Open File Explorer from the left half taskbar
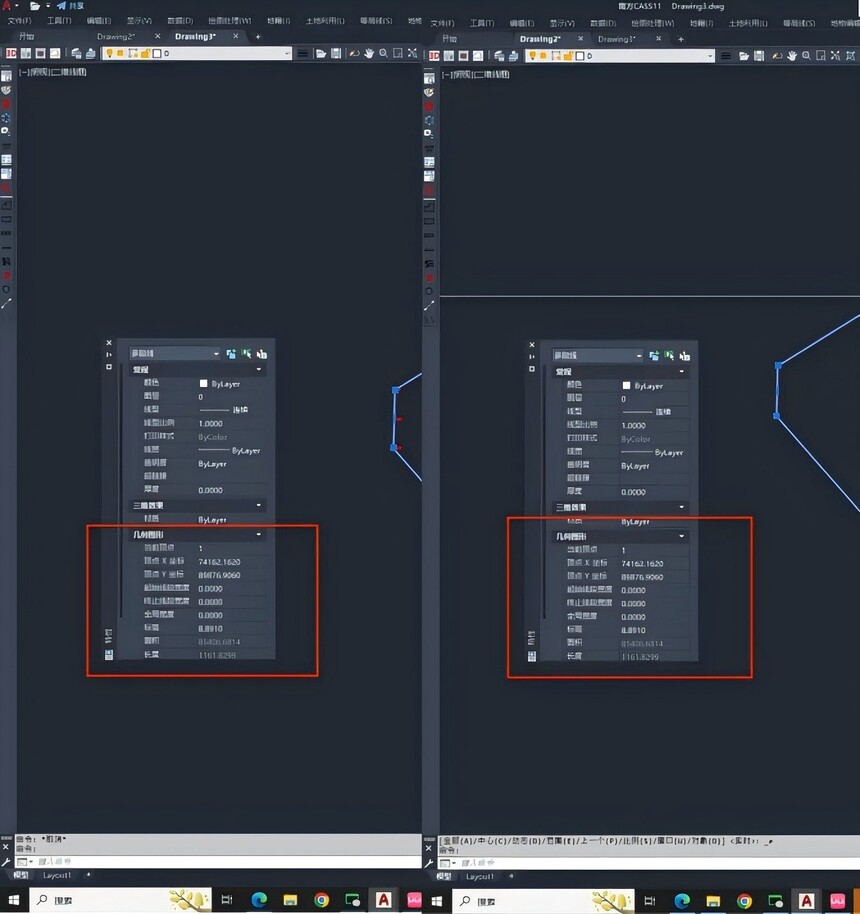Image resolution: width=860 pixels, height=914 pixels. [290, 900]
